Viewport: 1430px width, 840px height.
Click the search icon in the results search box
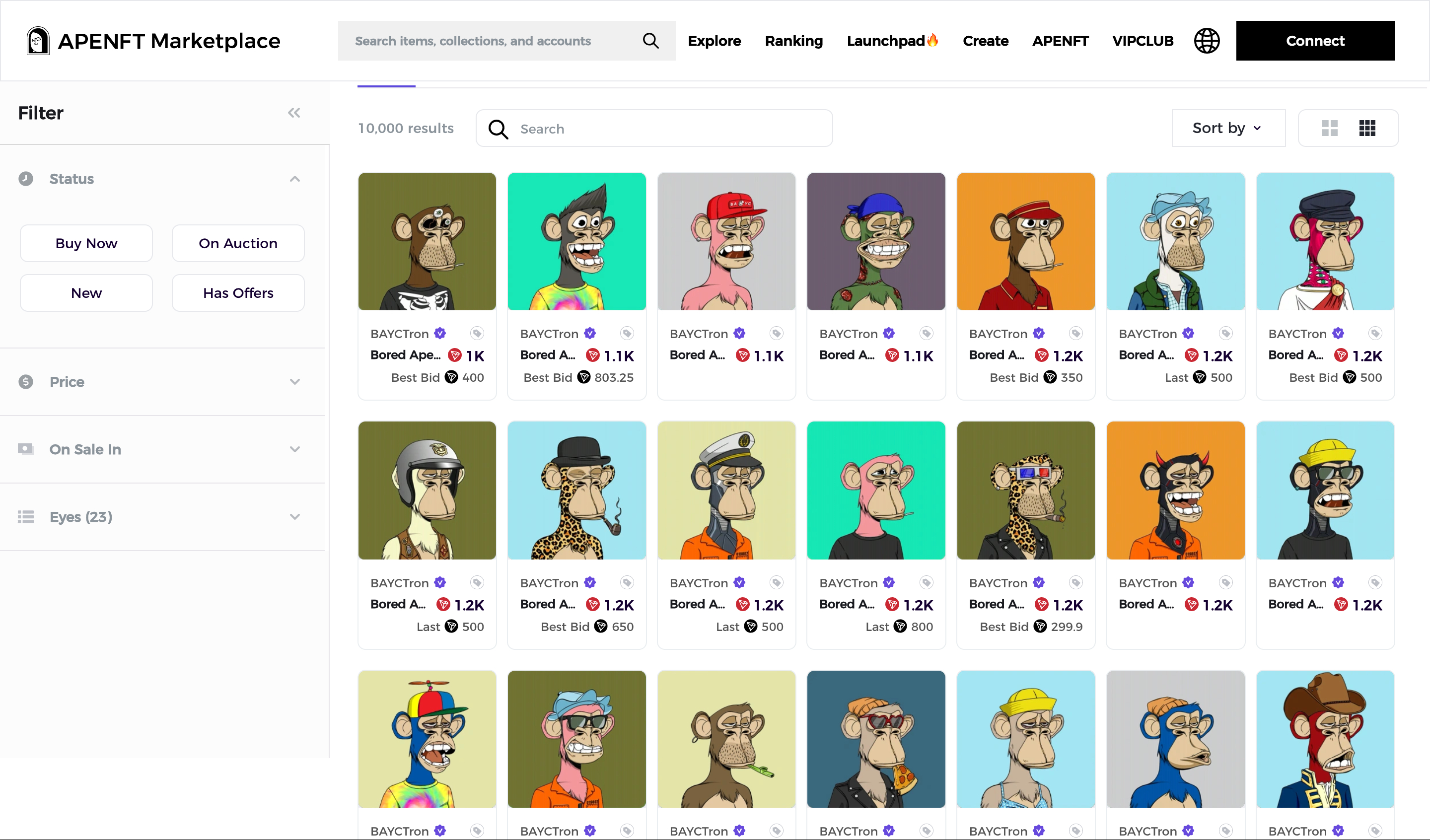click(498, 129)
